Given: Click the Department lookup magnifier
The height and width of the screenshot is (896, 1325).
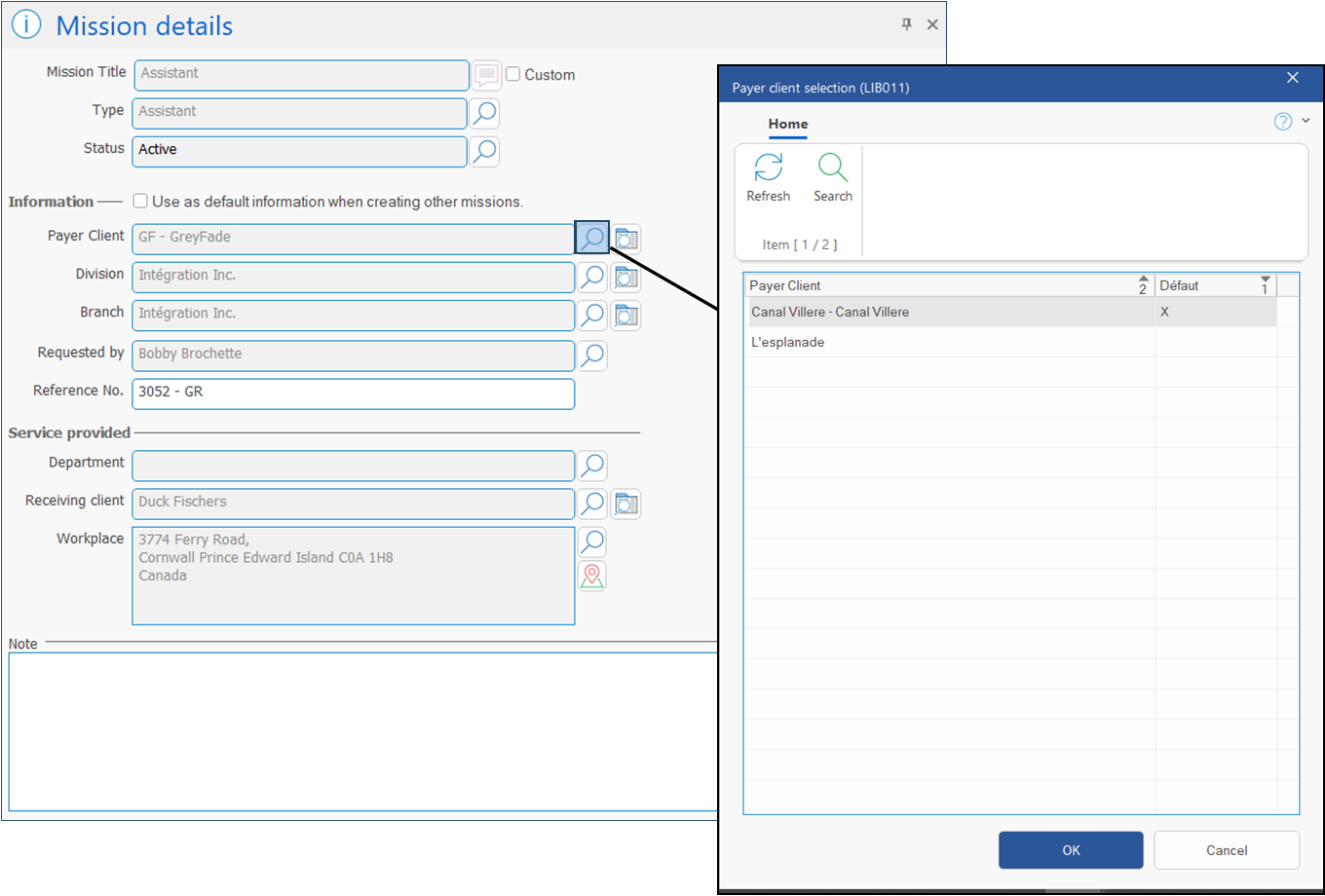Looking at the screenshot, I should click(591, 466).
